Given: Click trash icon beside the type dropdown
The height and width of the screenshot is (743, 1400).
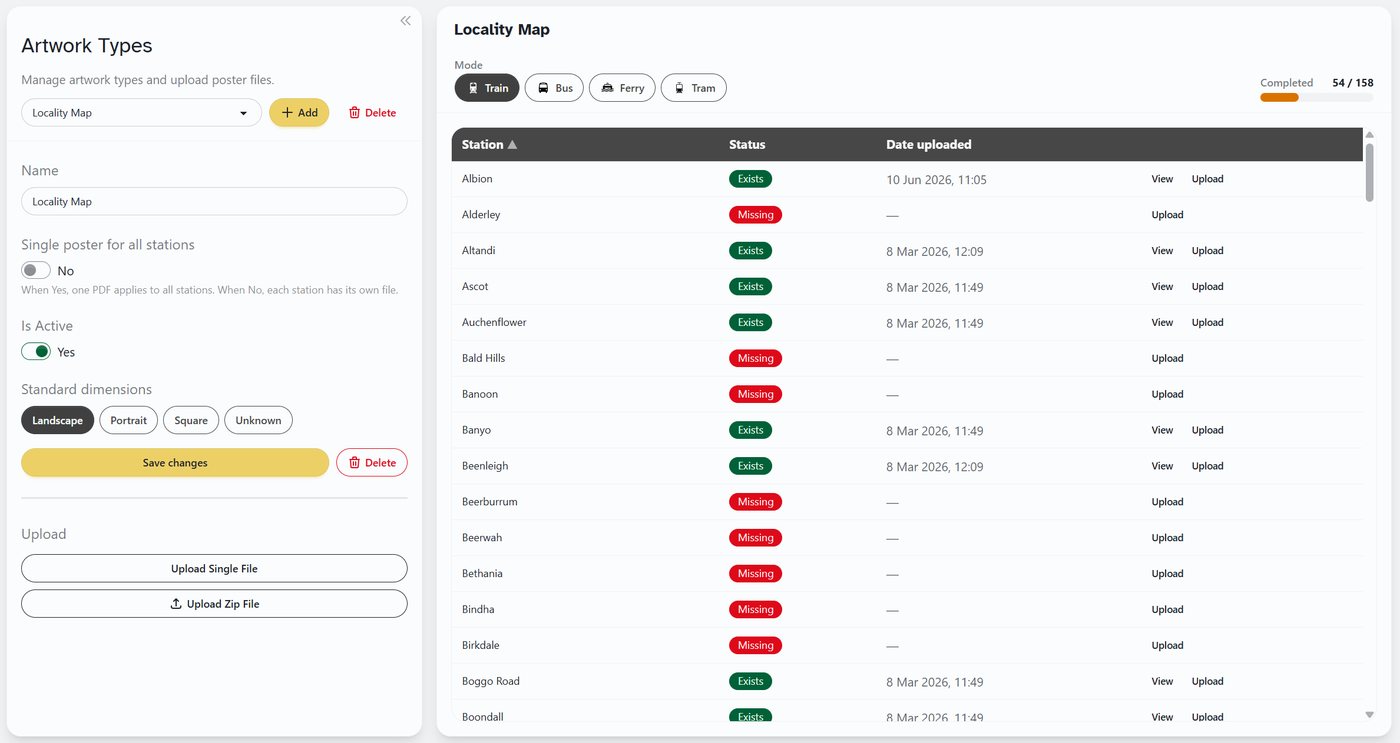Looking at the screenshot, I should (x=354, y=113).
